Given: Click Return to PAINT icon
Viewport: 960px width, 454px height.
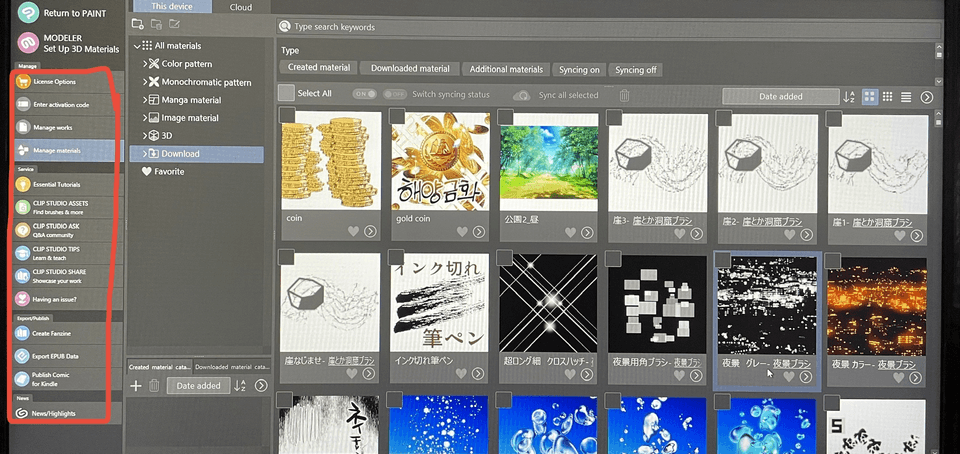Looking at the screenshot, I should (x=28, y=13).
